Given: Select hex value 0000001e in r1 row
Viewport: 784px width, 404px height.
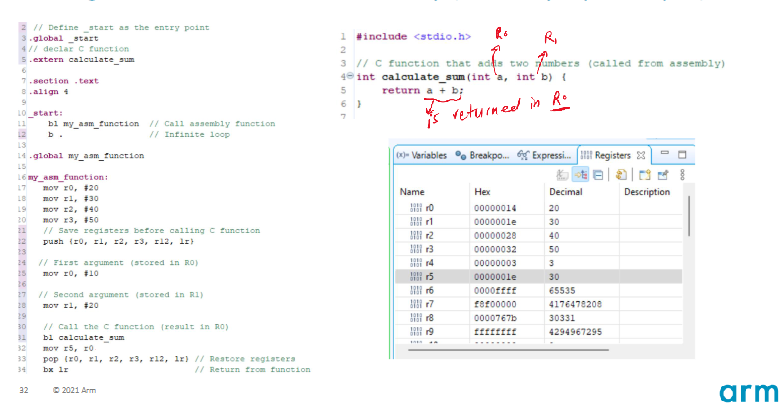Looking at the screenshot, I should [x=495, y=222].
